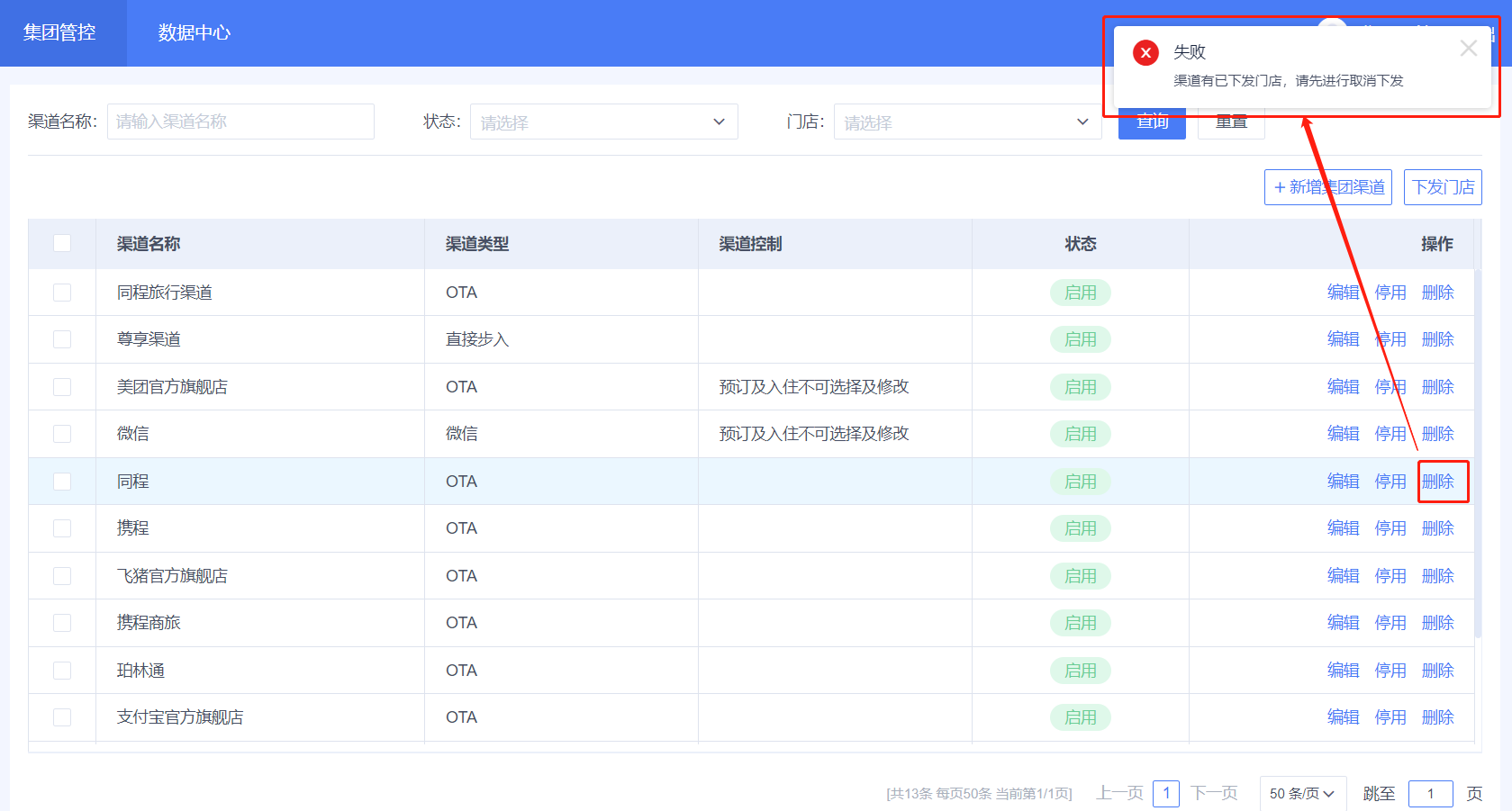Toggle the select-all header checkbox

point(62,243)
